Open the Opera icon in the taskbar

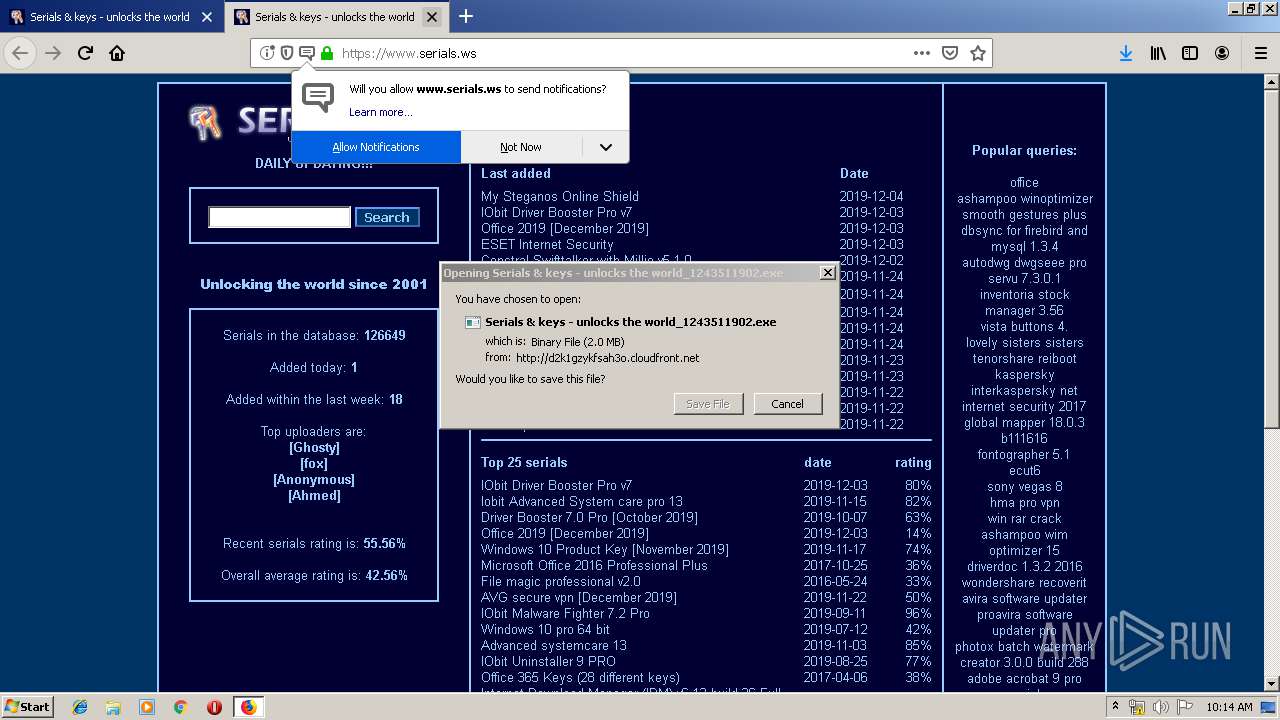pos(214,707)
